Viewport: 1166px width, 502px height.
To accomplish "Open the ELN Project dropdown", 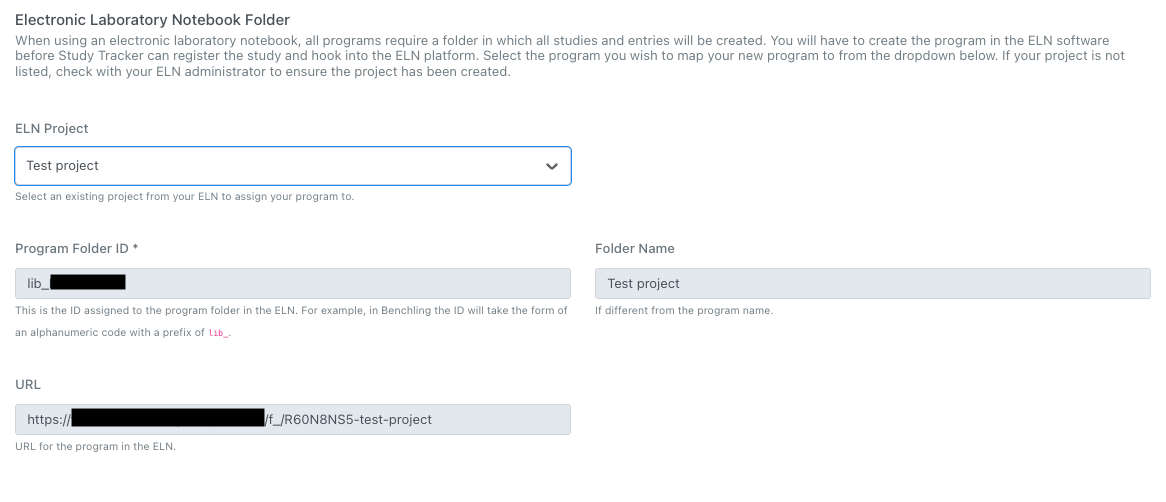I will tap(292, 166).
